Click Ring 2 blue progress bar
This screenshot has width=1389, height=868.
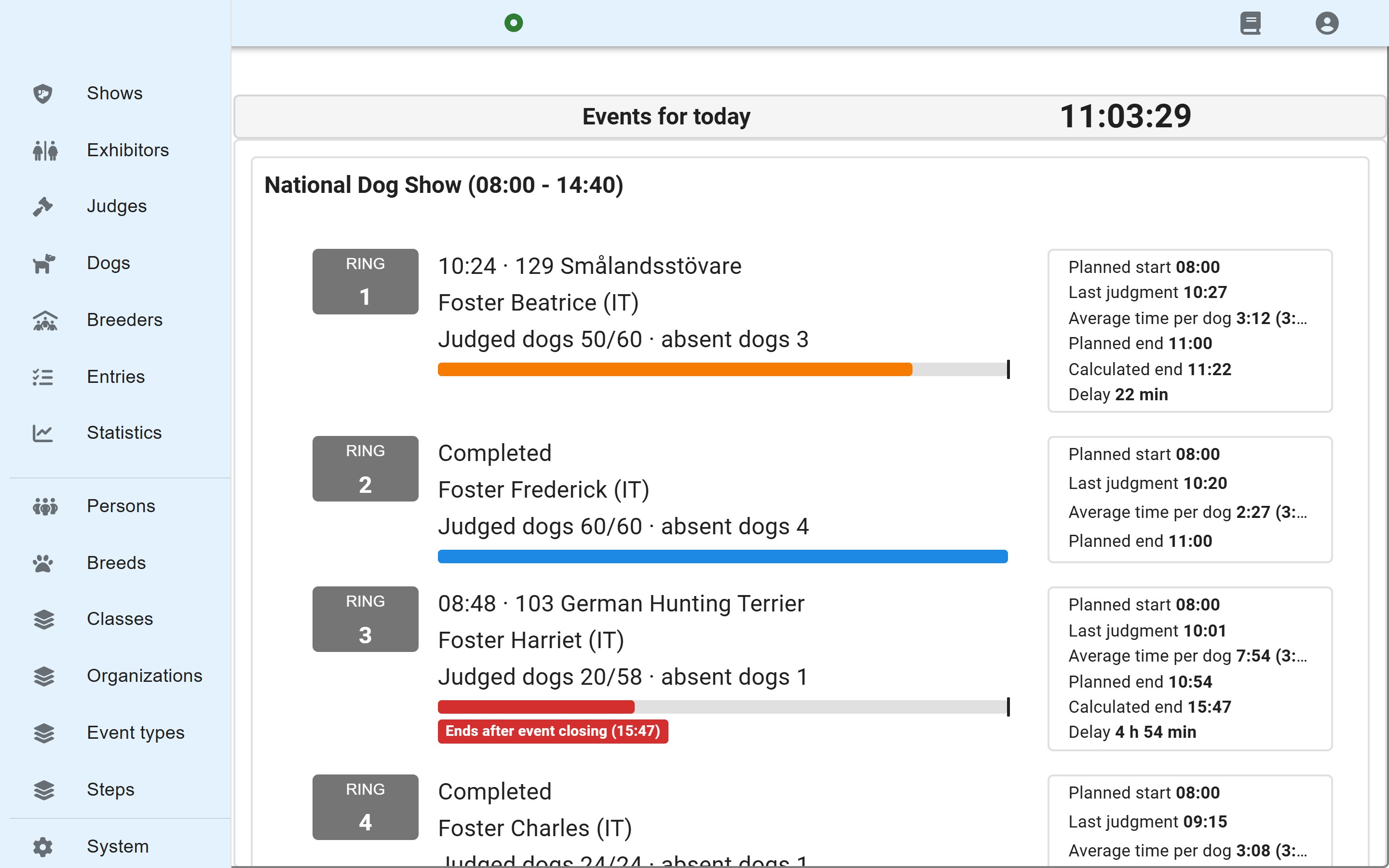pyautogui.click(x=722, y=556)
